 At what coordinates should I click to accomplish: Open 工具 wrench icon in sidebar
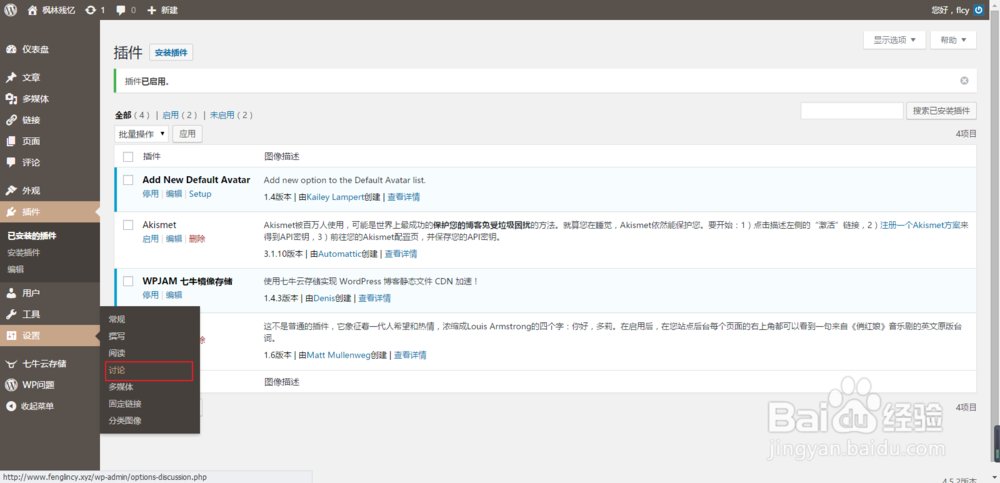coord(11,314)
